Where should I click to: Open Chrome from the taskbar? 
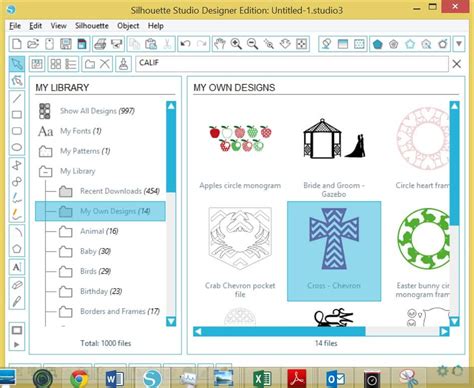[x=79, y=379]
